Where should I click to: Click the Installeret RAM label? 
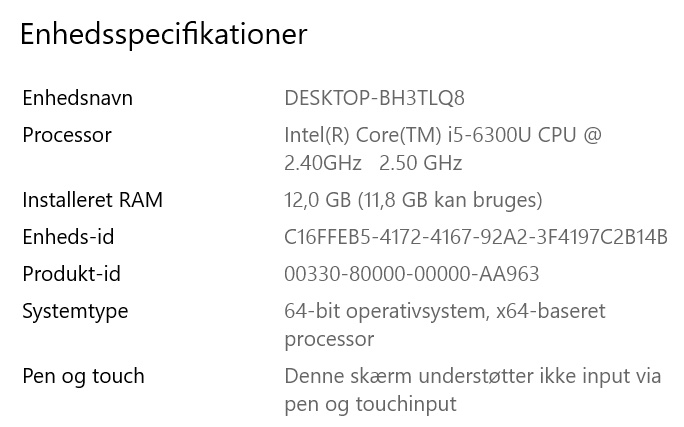(92, 200)
